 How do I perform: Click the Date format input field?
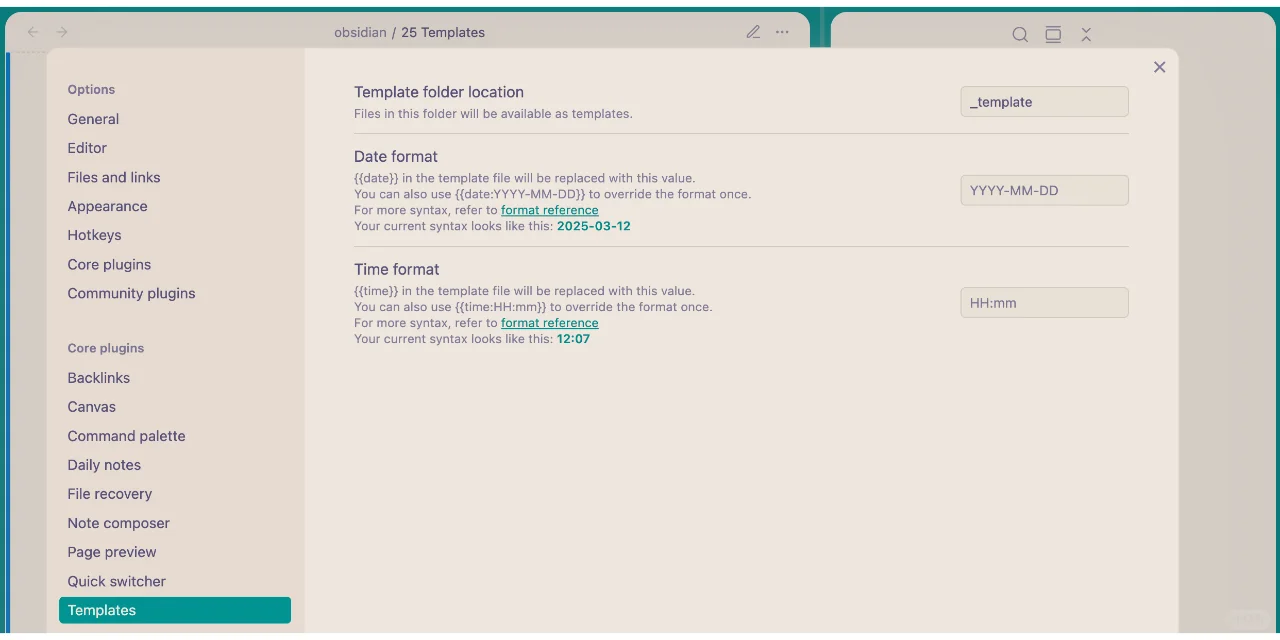[x=1044, y=190]
